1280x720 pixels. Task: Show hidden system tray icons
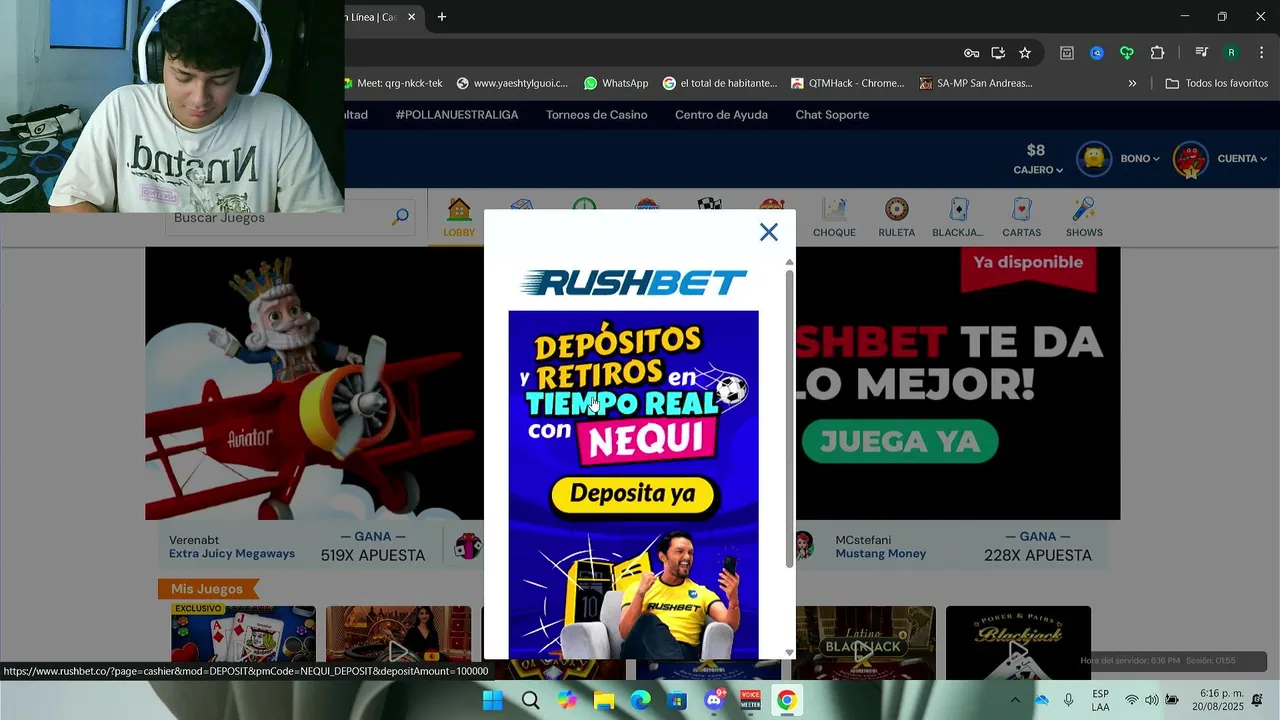coord(1015,700)
